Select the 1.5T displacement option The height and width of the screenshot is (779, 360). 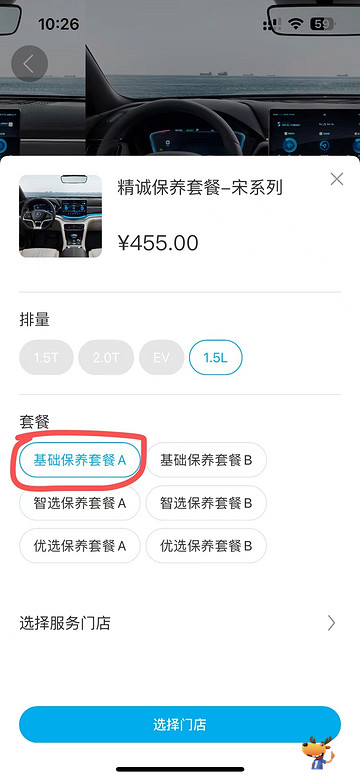click(x=46, y=357)
